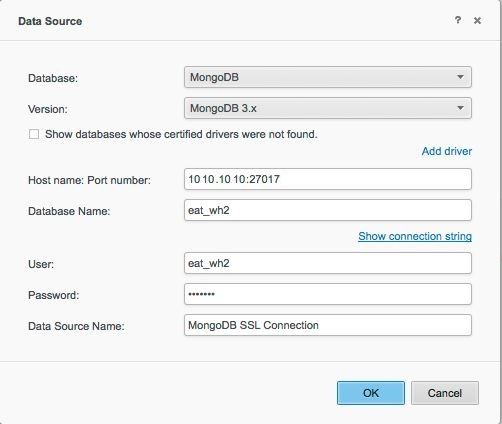Click the Data Source dialog title
The width and height of the screenshot is (502, 424).
pos(50,21)
